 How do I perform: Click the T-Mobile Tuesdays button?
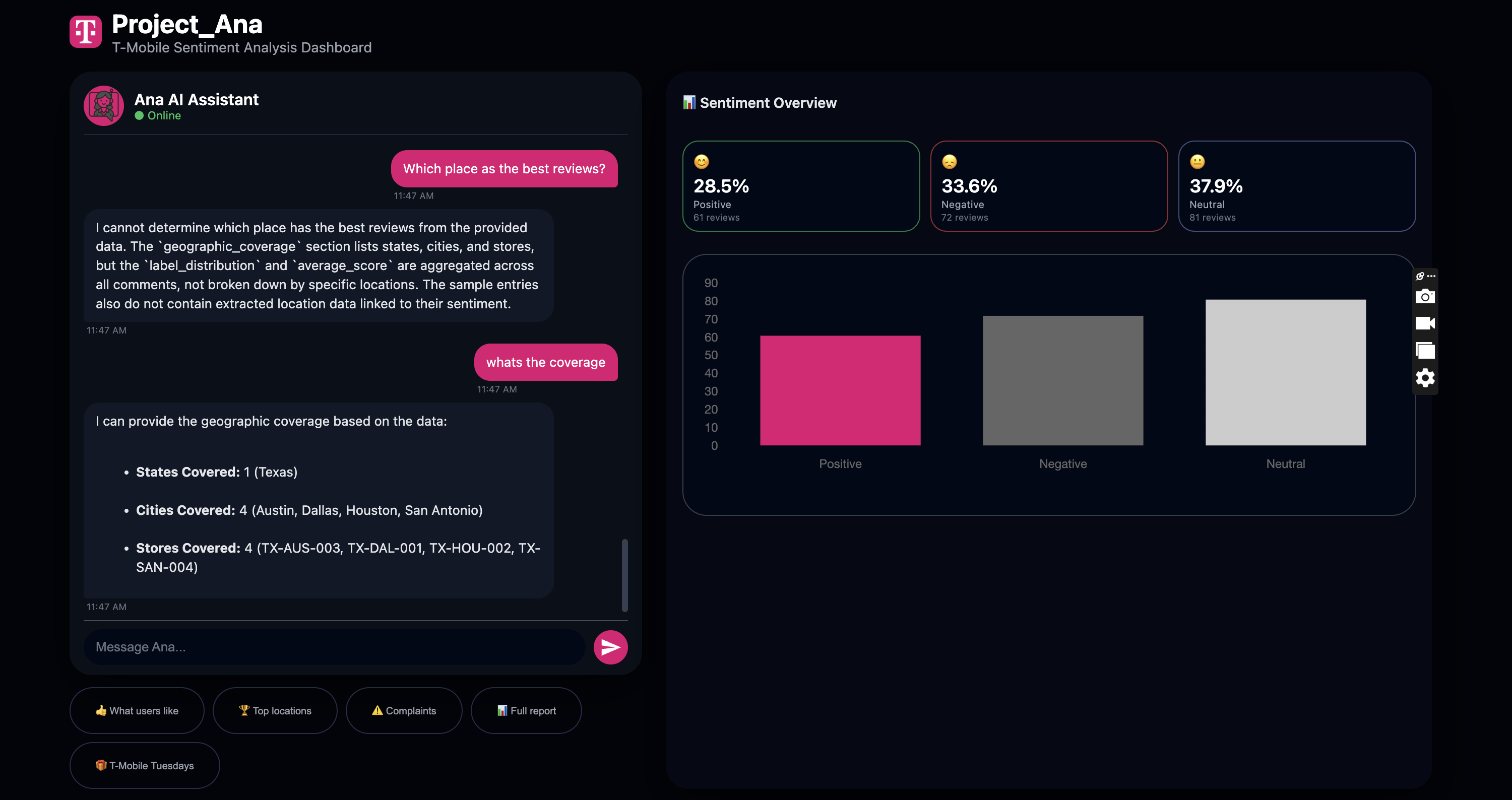[x=144, y=765]
